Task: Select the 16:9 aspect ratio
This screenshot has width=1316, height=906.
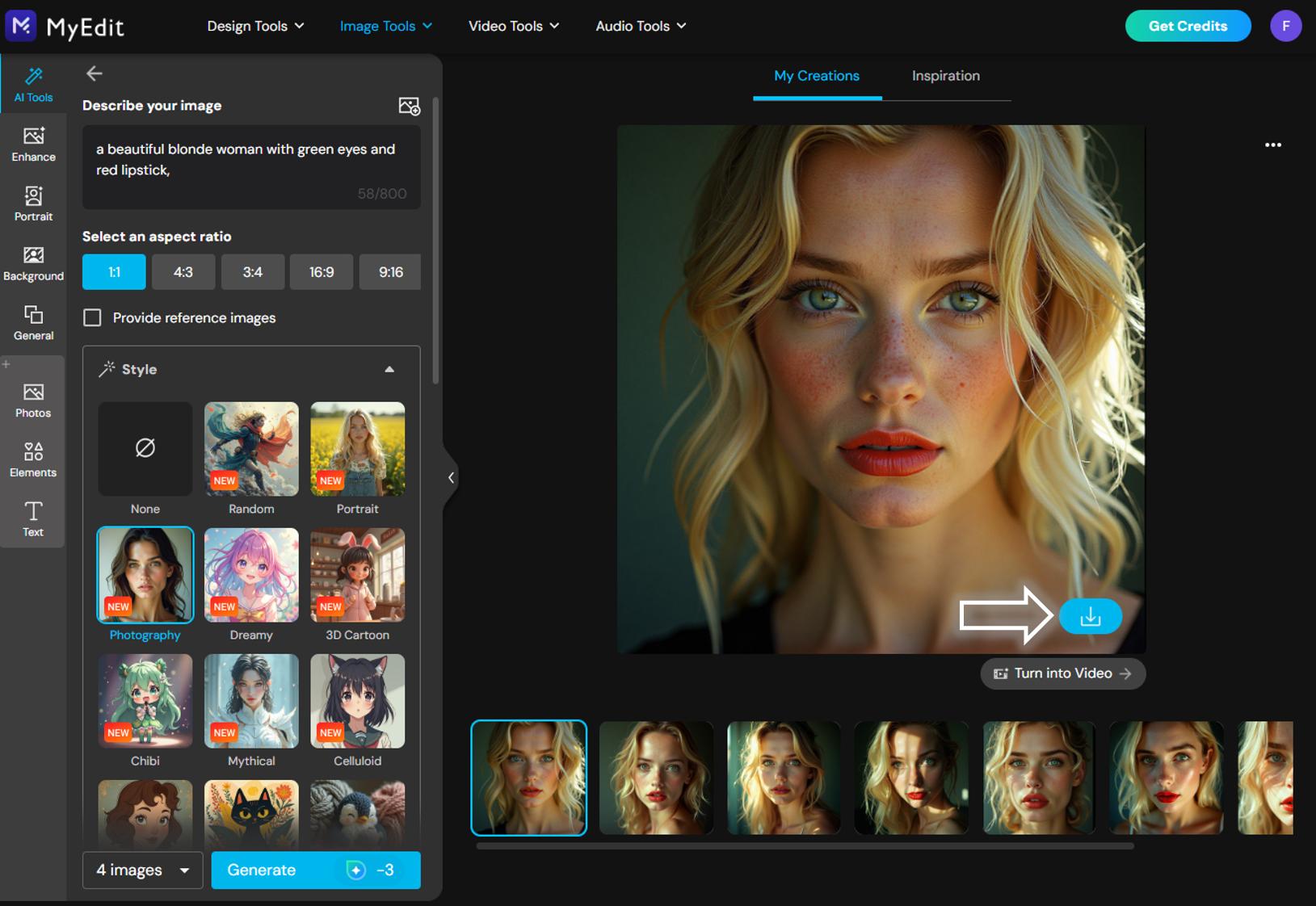Action: click(x=322, y=272)
